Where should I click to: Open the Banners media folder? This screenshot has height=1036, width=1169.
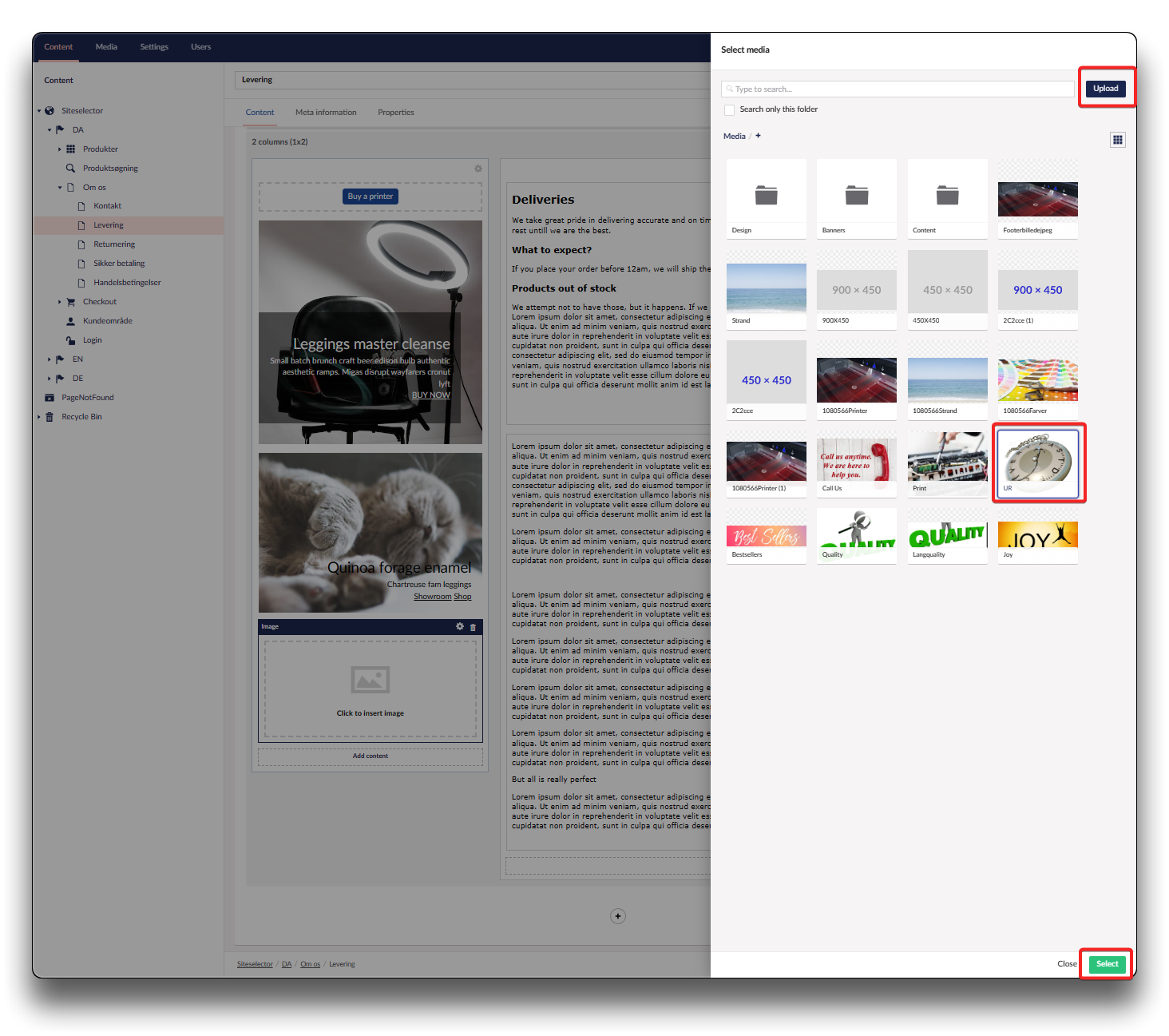click(856, 196)
